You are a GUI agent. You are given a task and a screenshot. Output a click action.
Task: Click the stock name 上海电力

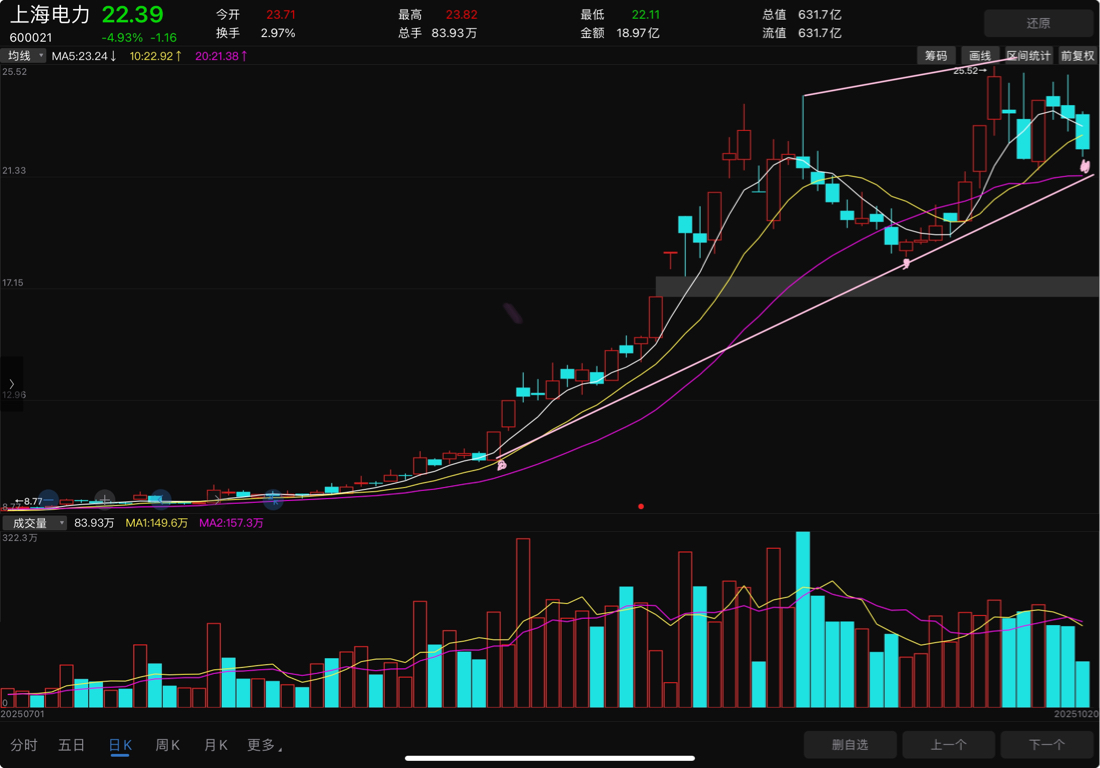click(x=50, y=15)
